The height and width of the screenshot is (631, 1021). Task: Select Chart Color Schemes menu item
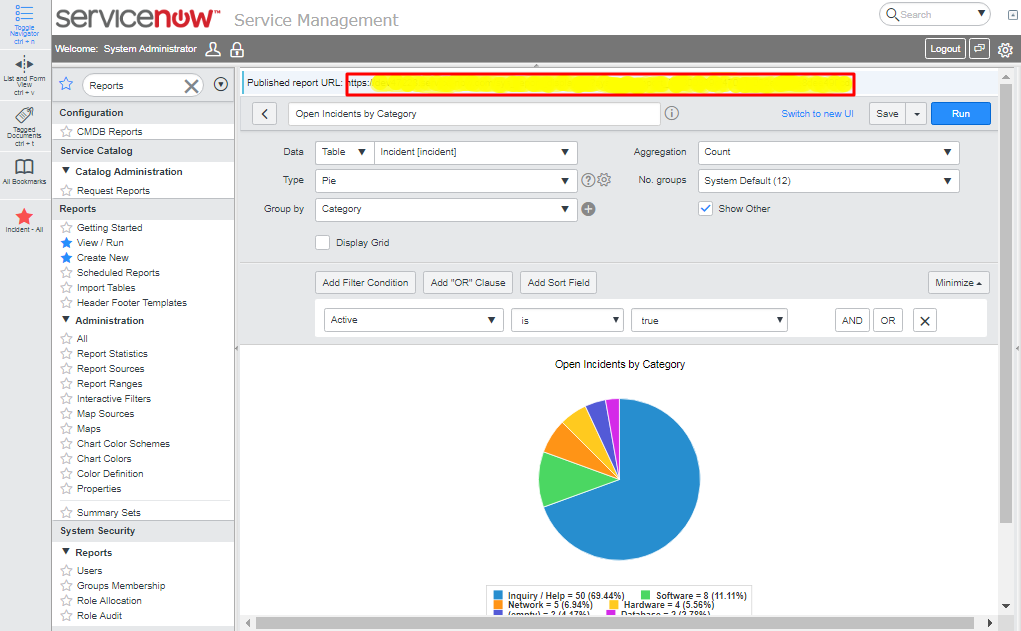point(123,444)
